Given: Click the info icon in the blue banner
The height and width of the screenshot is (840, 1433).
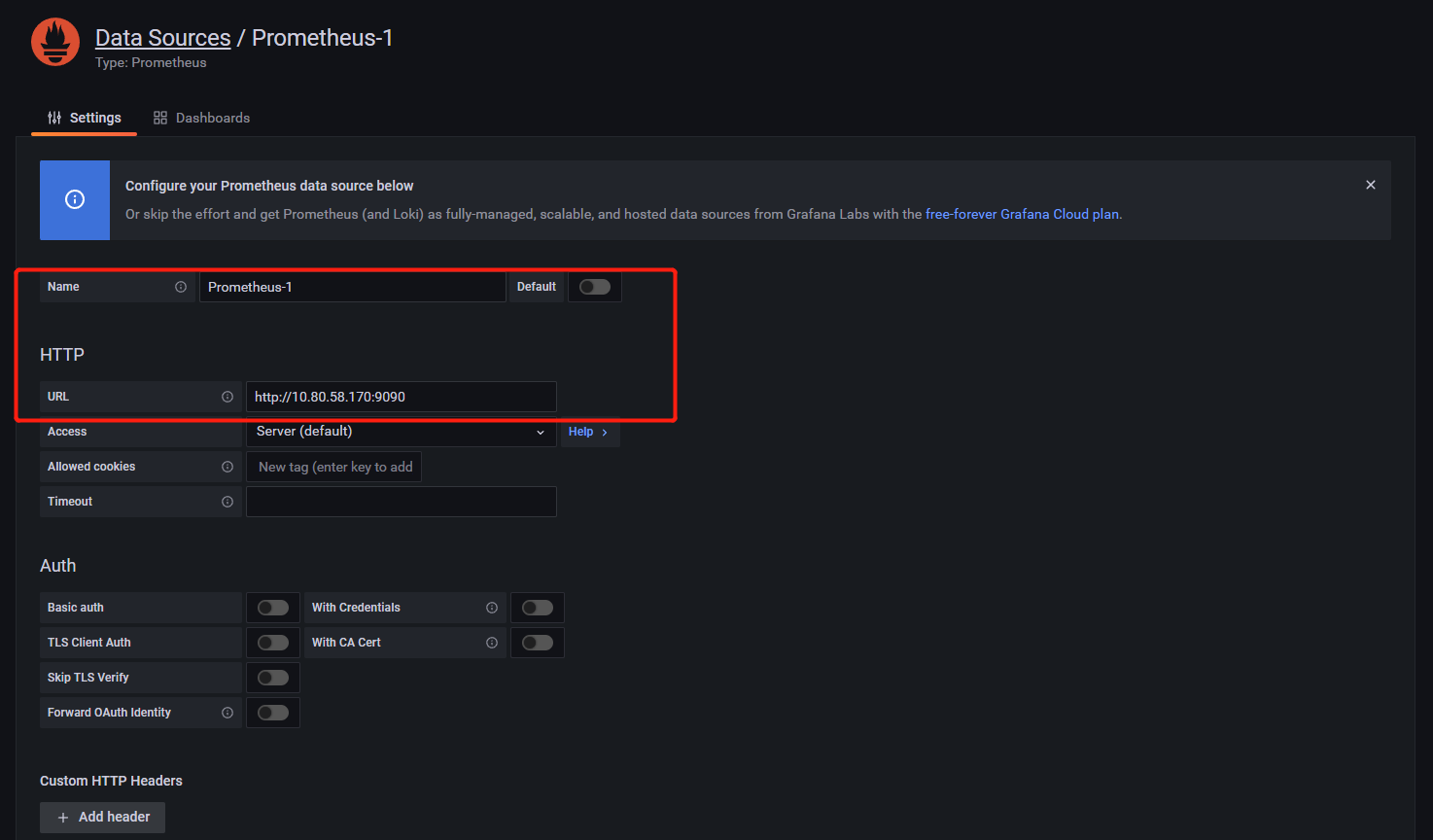Looking at the screenshot, I should 75,199.
